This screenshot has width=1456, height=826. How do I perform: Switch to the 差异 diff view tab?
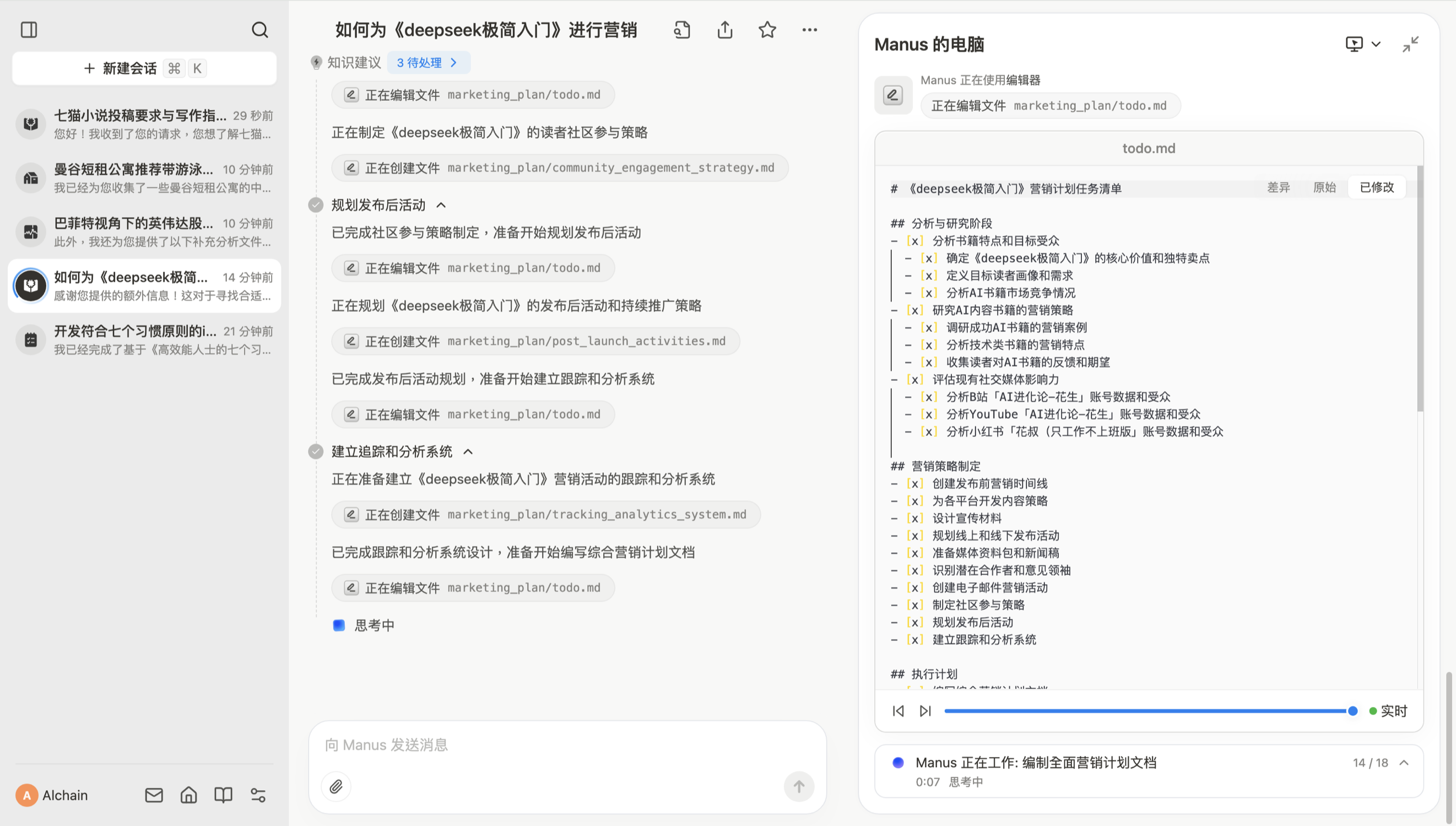click(x=1278, y=187)
